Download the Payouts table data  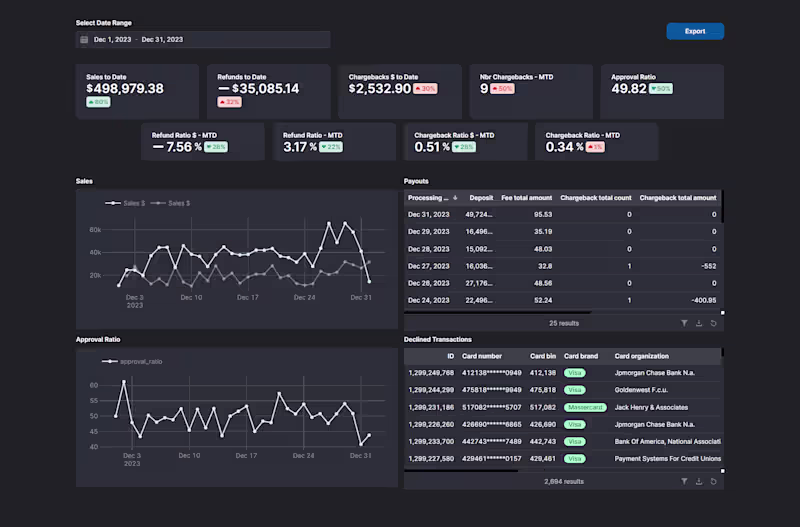(x=699, y=323)
